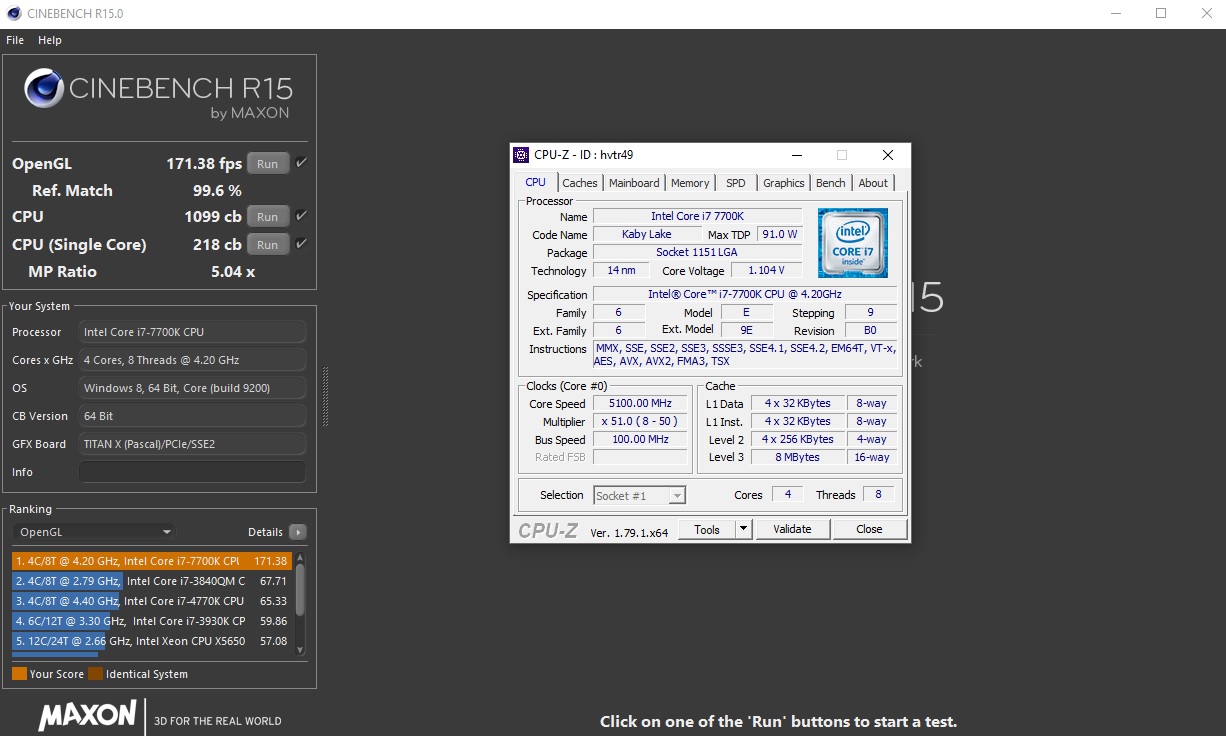Screen dimensions: 1226x736
Task: Select the CPU tab in CPU-Z
Action: 536,182
